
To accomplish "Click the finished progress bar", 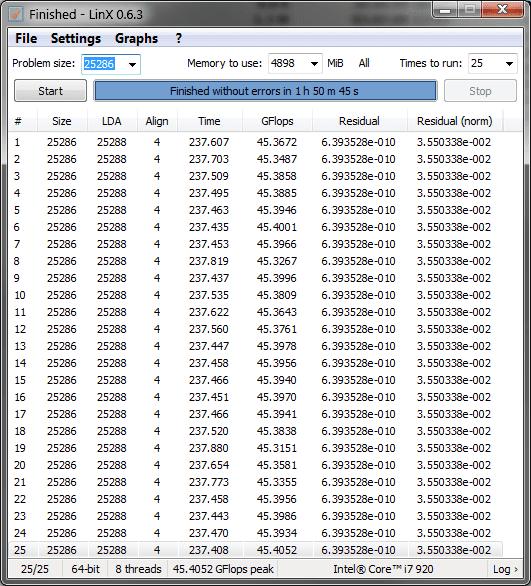I will 265,91.
